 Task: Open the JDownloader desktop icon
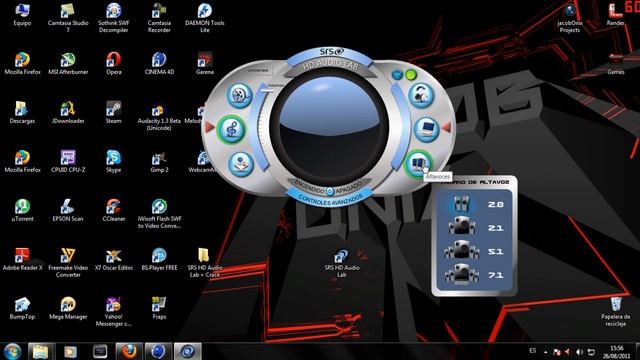point(68,113)
